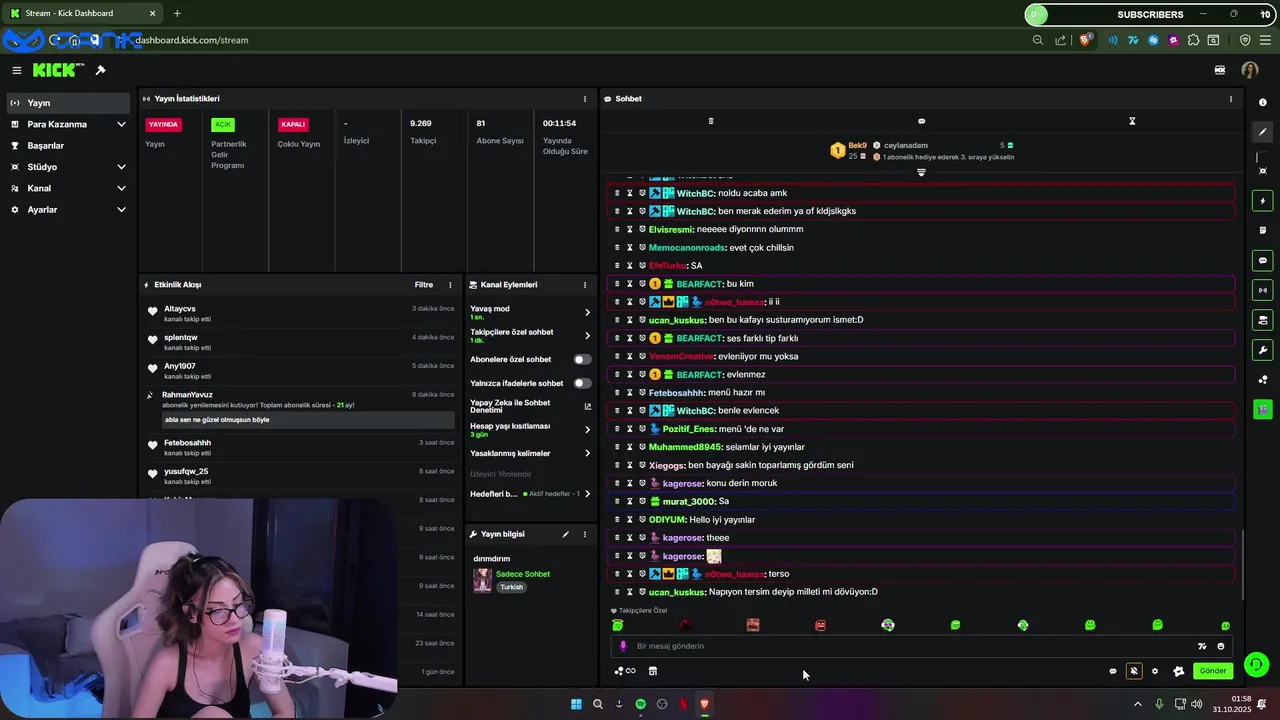Show hidden system tray icons chevron

coord(1137,704)
